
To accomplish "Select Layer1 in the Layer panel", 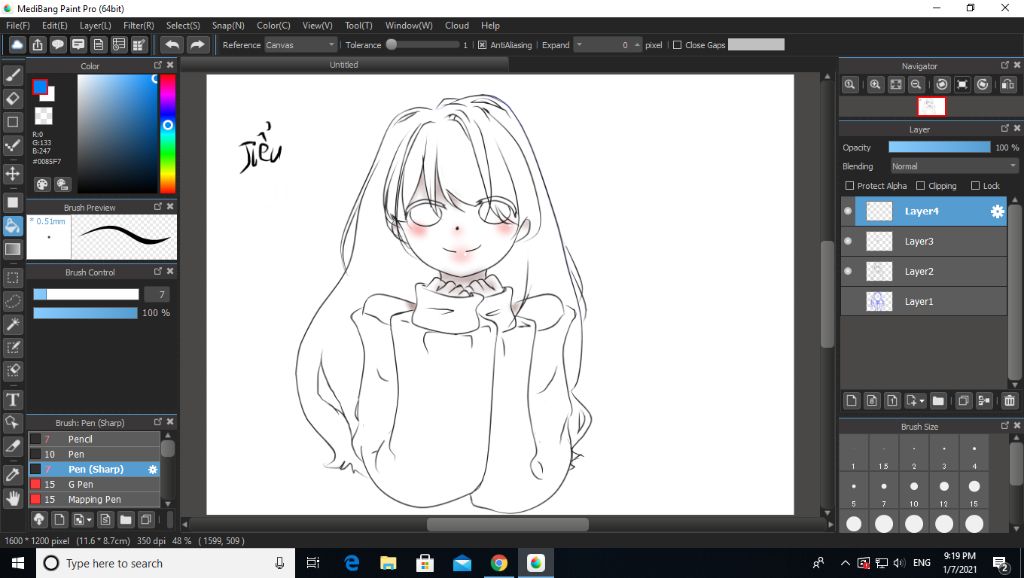I will [924, 301].
